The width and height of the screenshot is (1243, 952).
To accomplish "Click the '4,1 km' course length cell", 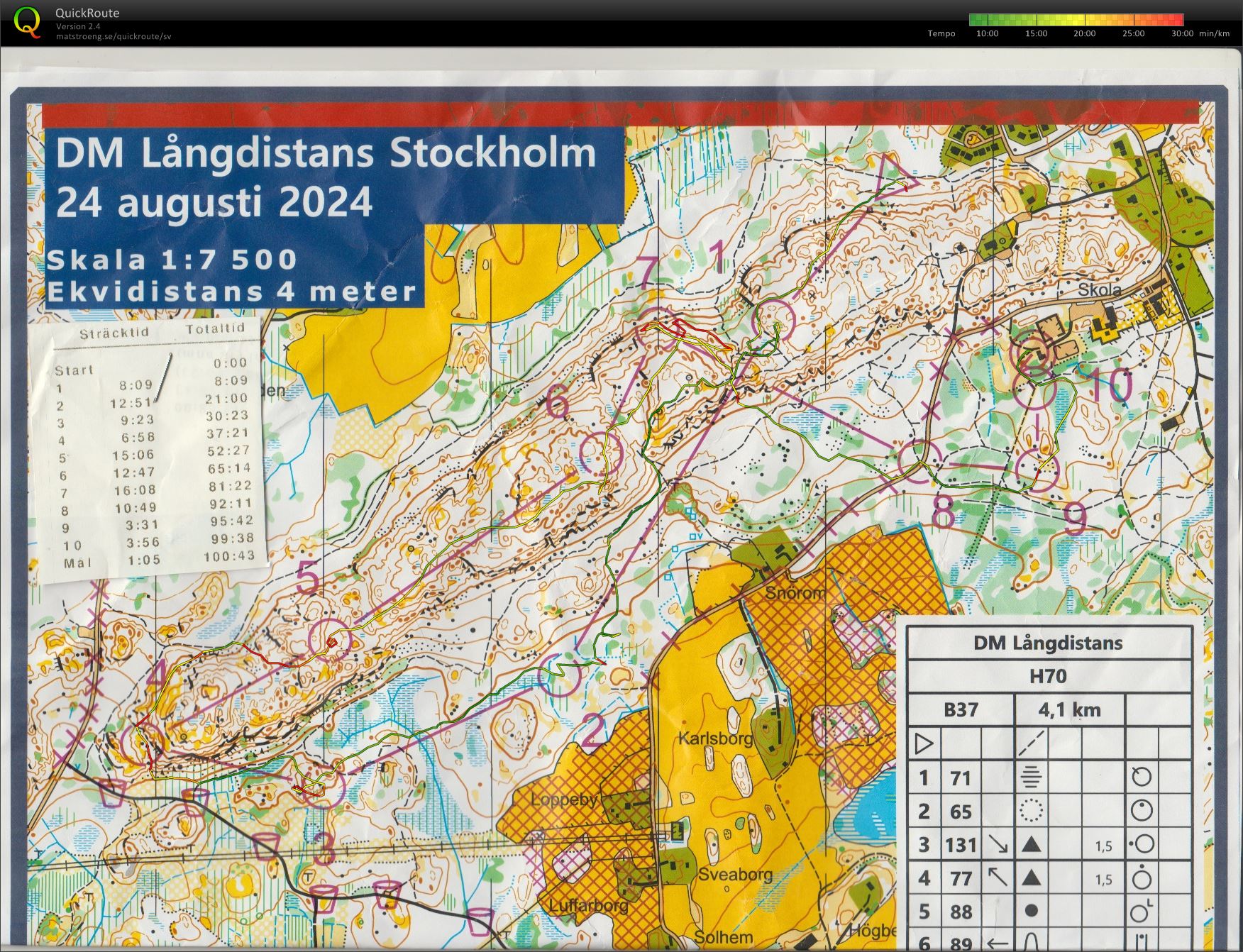I will (1069, 709).
